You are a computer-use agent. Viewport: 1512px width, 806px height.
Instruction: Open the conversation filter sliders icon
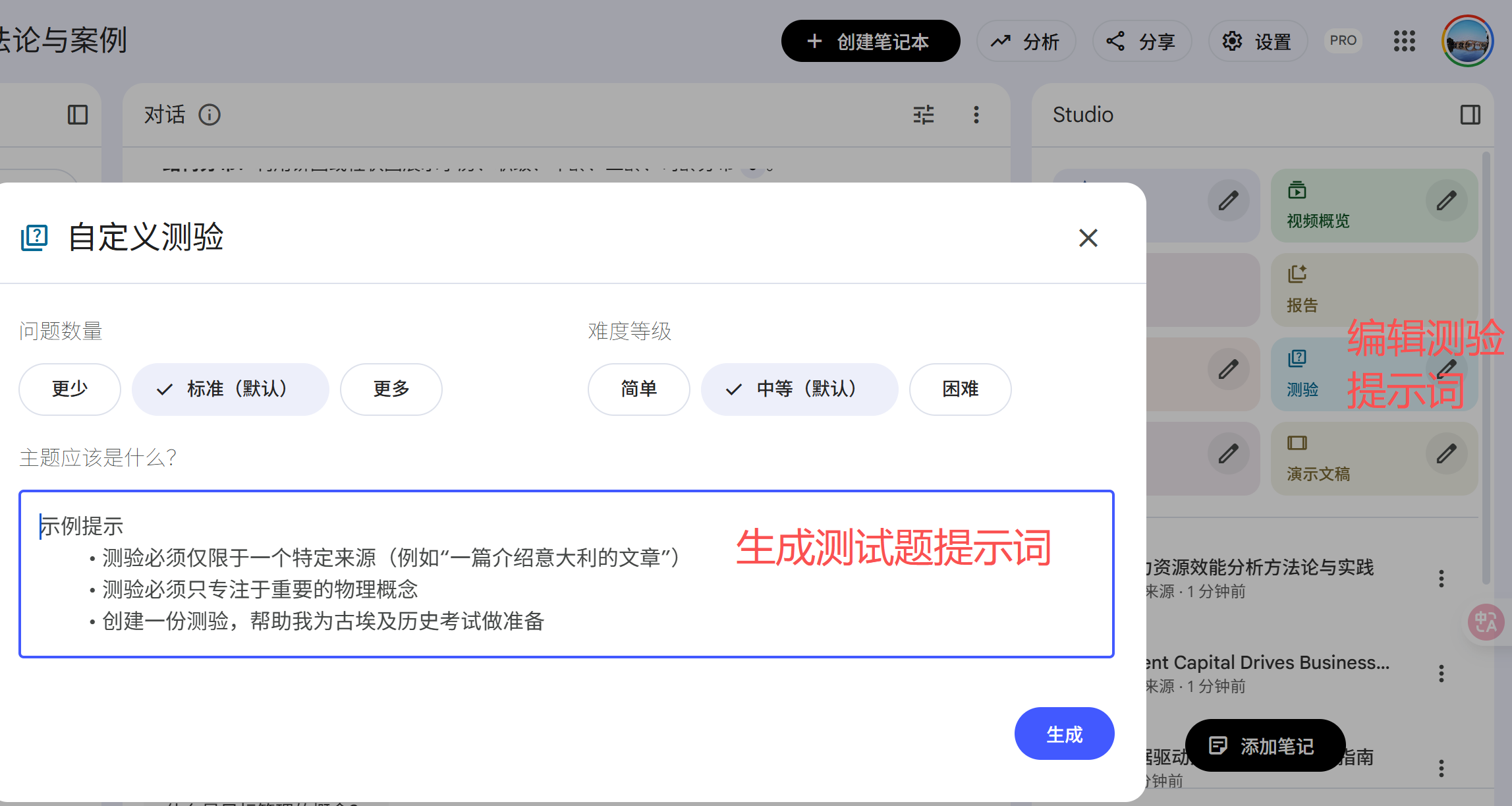click(922, 115)
